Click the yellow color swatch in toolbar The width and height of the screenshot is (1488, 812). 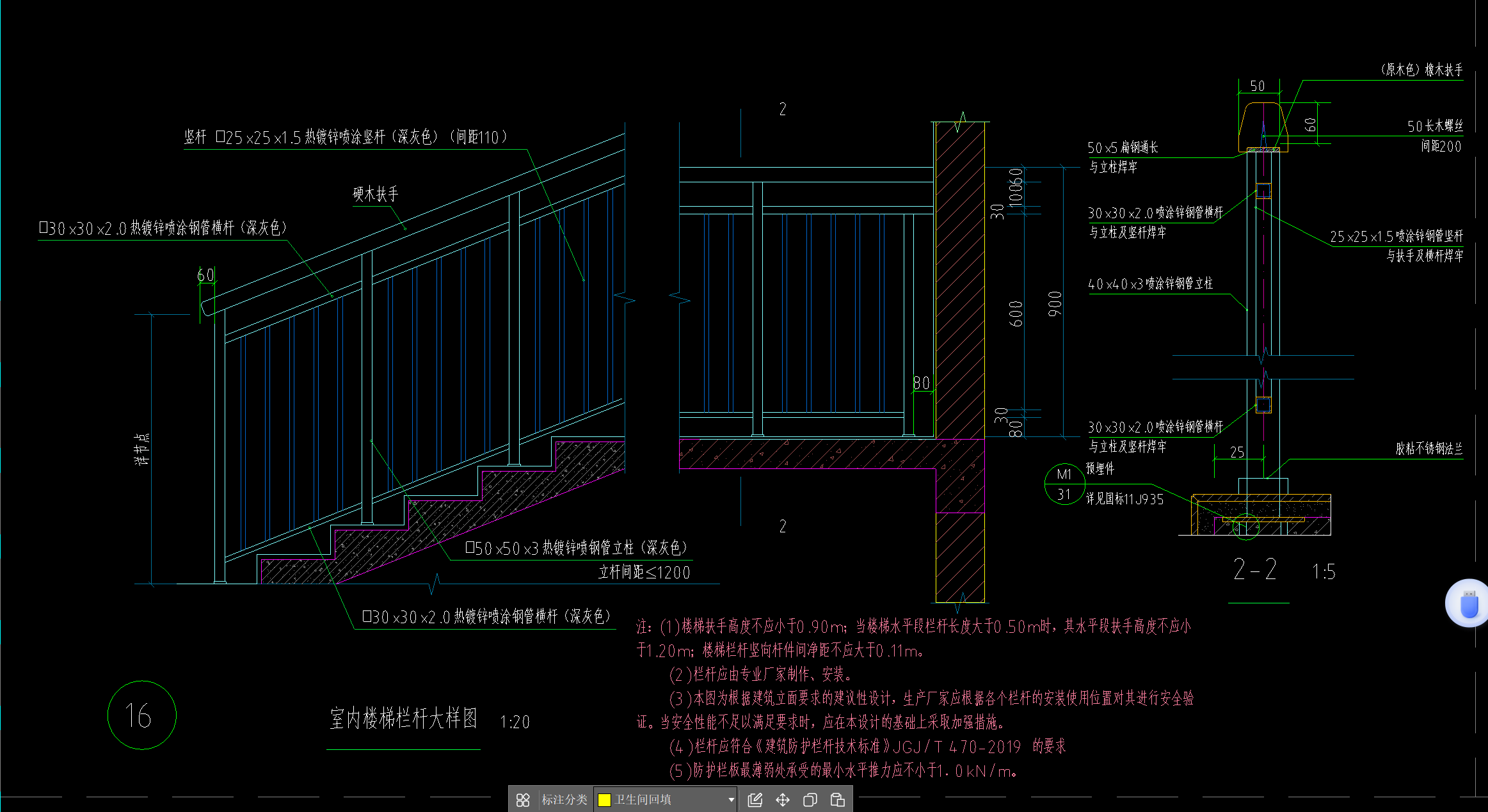[x=604, y=800]
